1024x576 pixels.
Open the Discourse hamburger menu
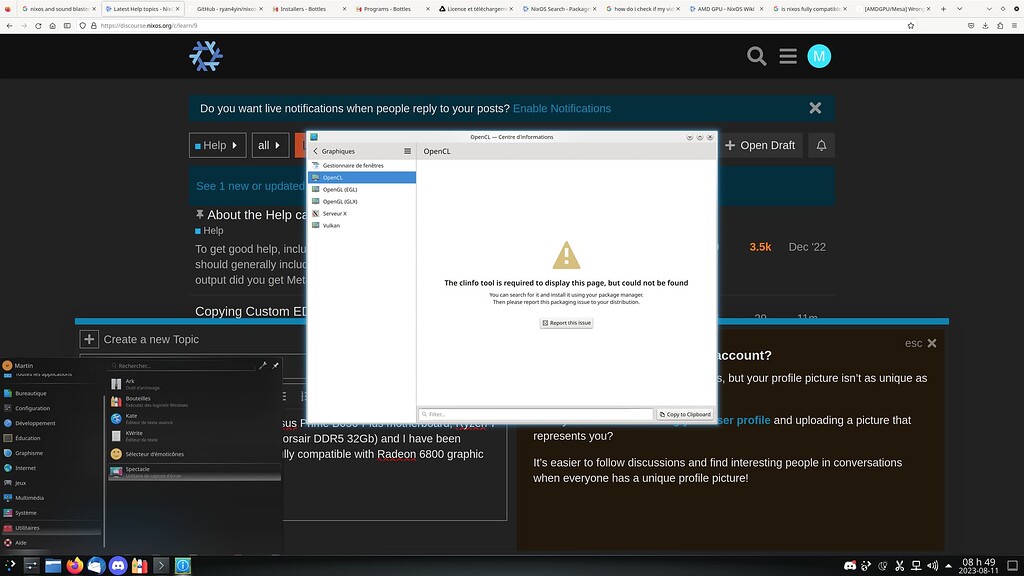point(788,56)
